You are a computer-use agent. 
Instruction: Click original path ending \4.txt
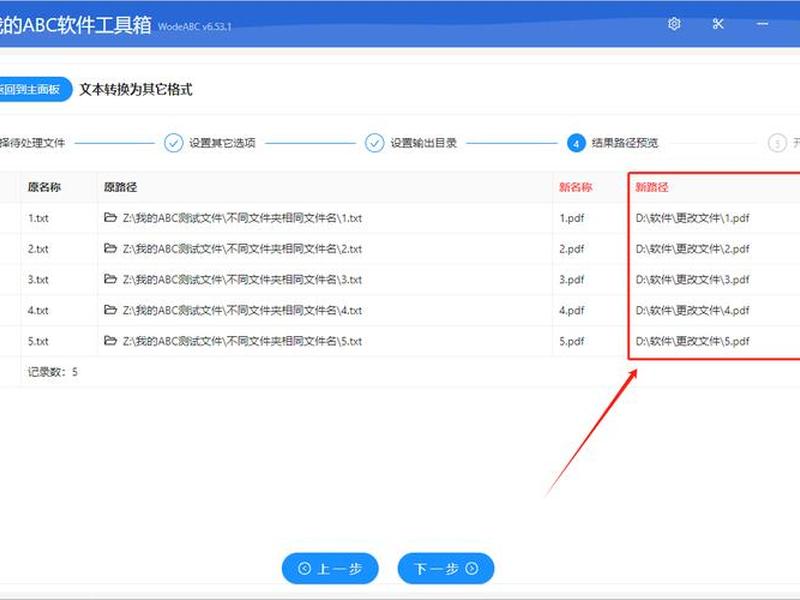[242, 310]
